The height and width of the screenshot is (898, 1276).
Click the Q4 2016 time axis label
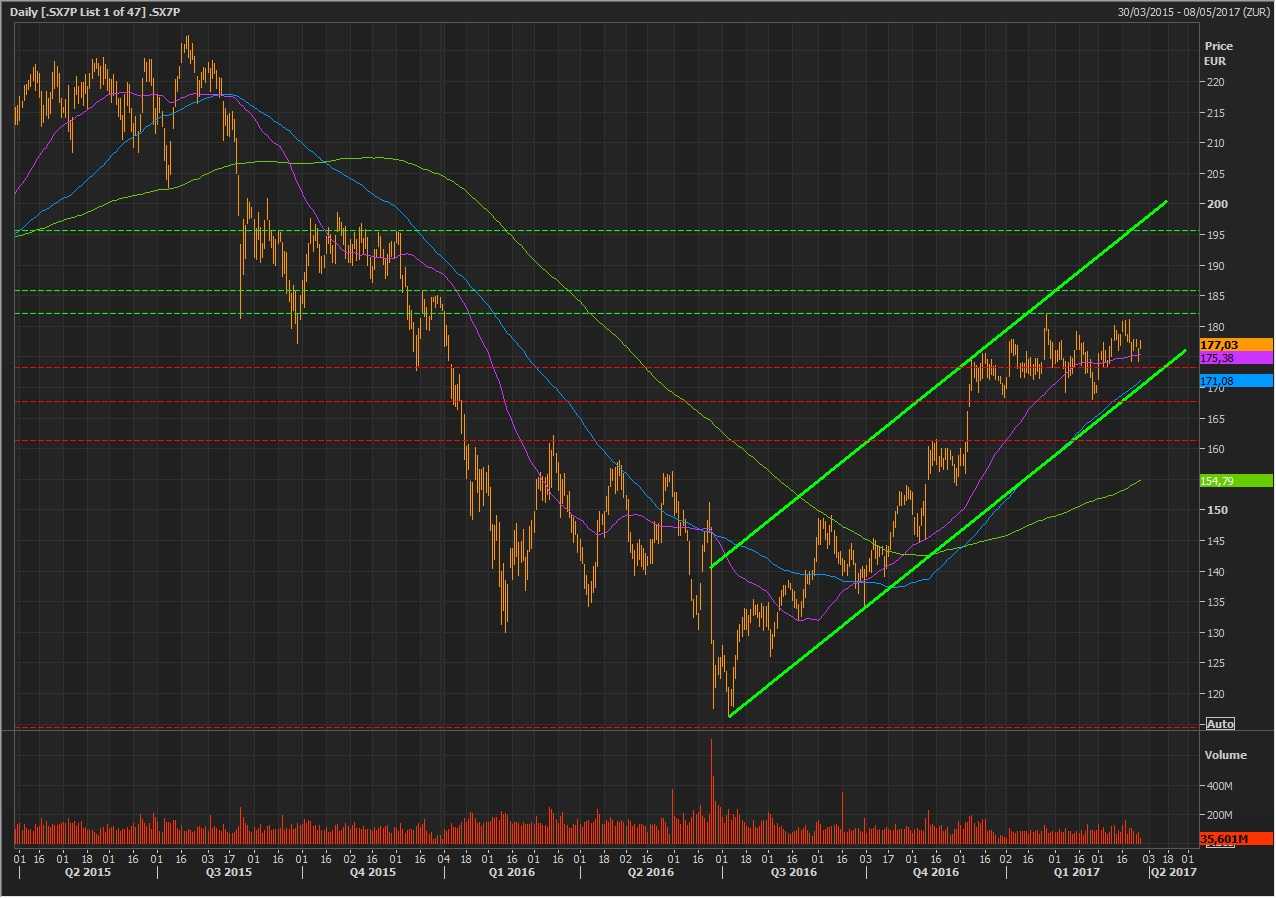934,873
